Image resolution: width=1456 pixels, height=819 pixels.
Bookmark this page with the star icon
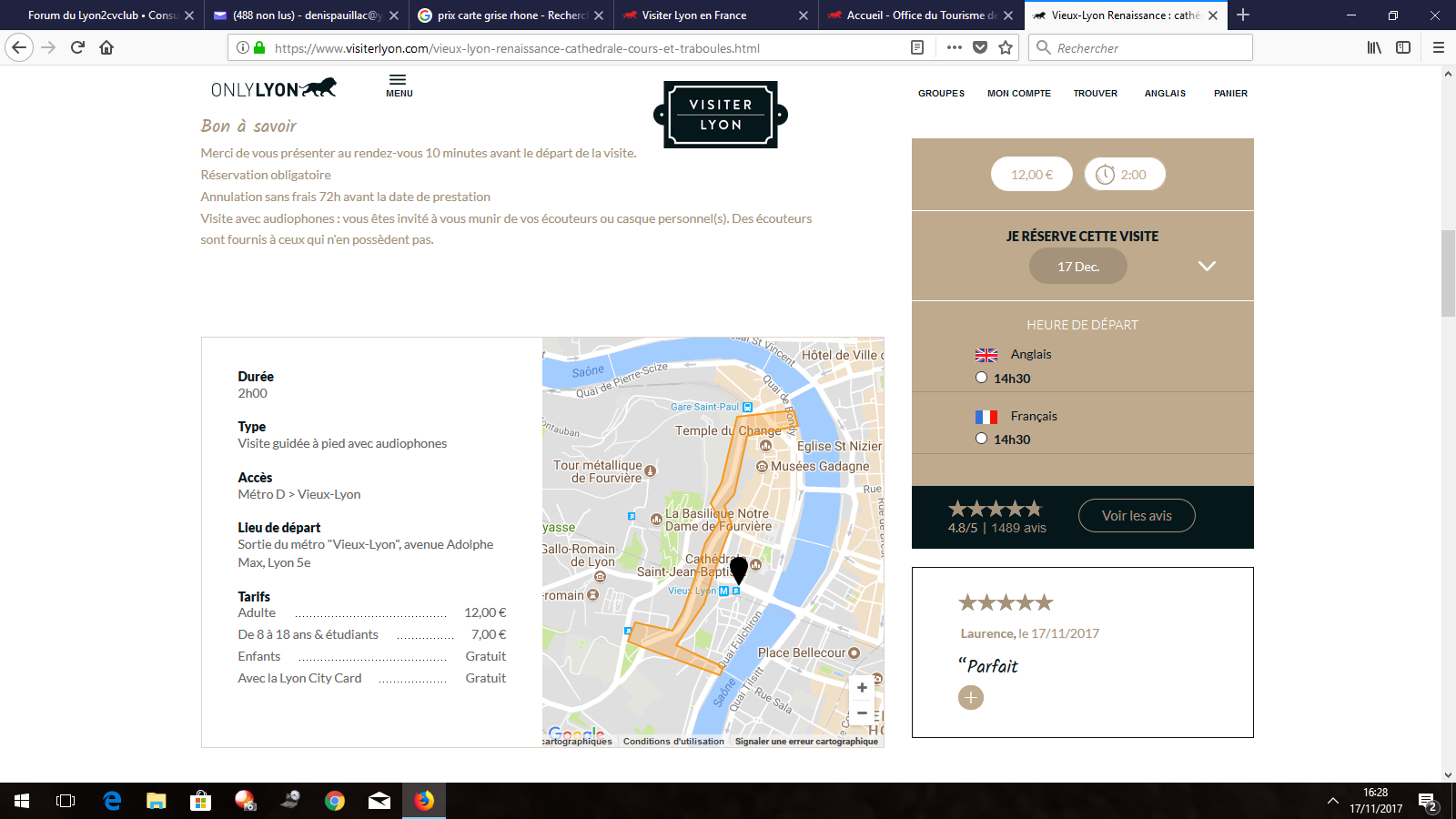pos(1006,48)
